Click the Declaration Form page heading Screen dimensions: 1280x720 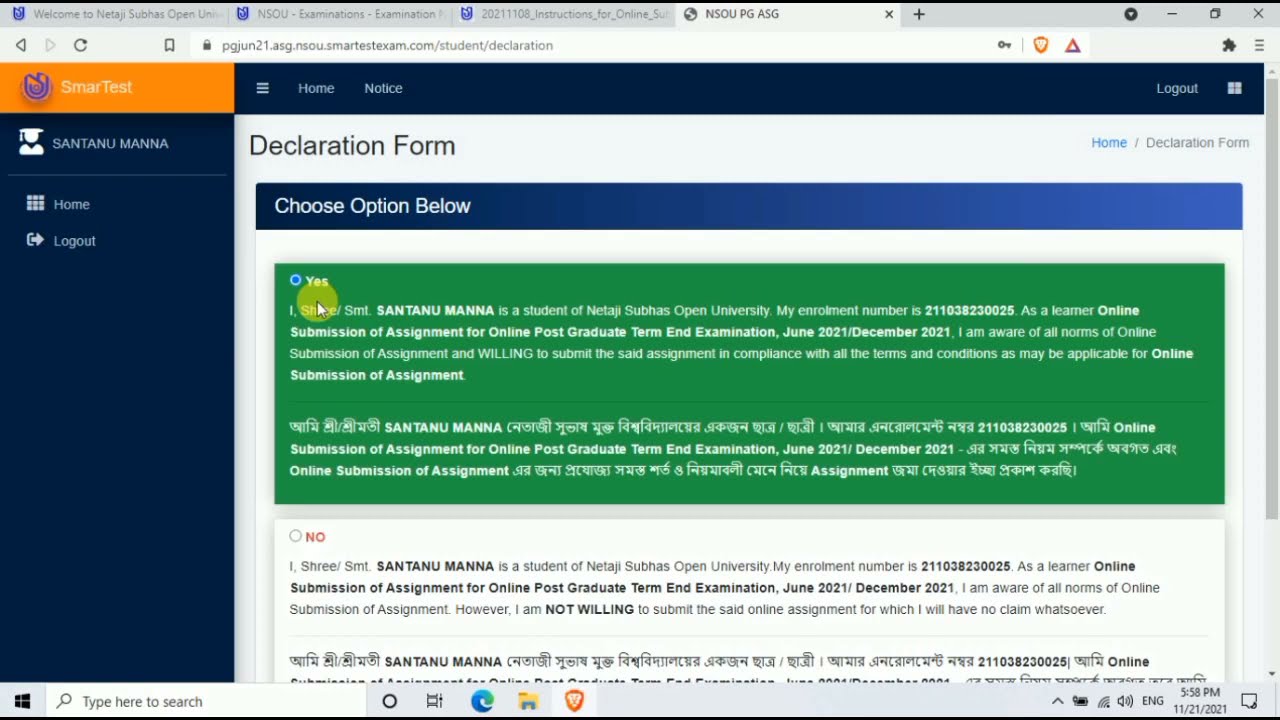point(352,146)
